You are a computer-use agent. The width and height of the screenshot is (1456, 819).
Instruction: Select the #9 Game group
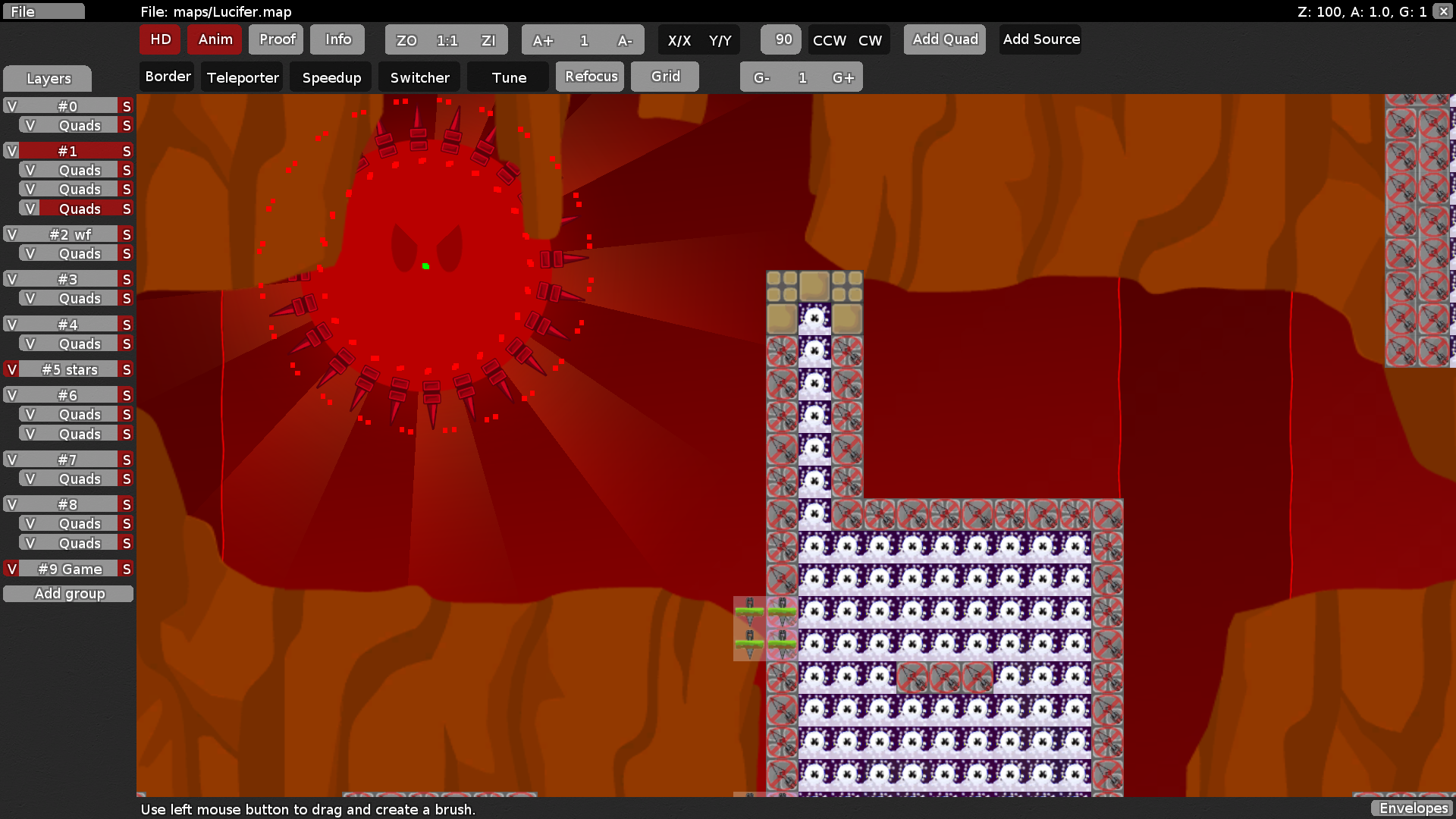pyautogui.click(x=68, y=568)
